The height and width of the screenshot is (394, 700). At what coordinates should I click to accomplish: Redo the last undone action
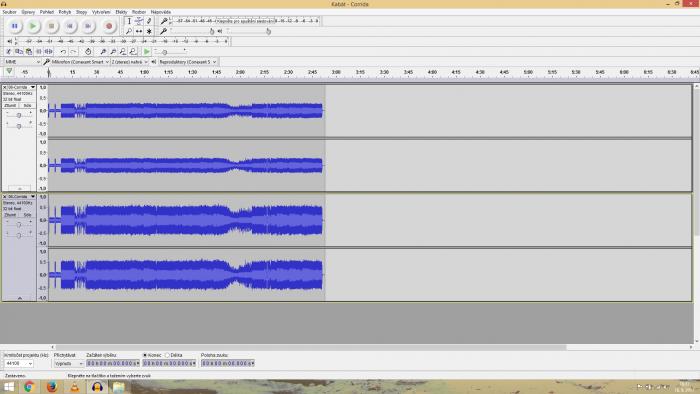pyautogui.click(x=73, y=52)
